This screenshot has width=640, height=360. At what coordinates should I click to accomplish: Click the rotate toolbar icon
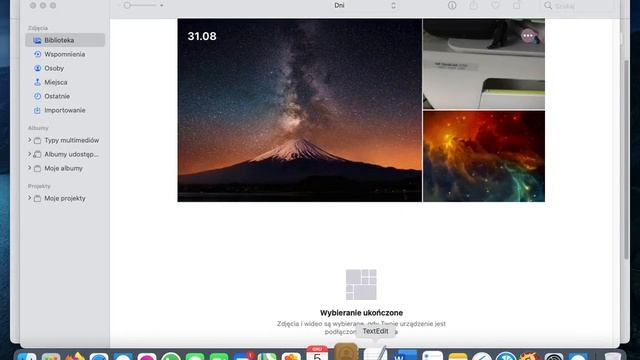[x=517, y=5]
